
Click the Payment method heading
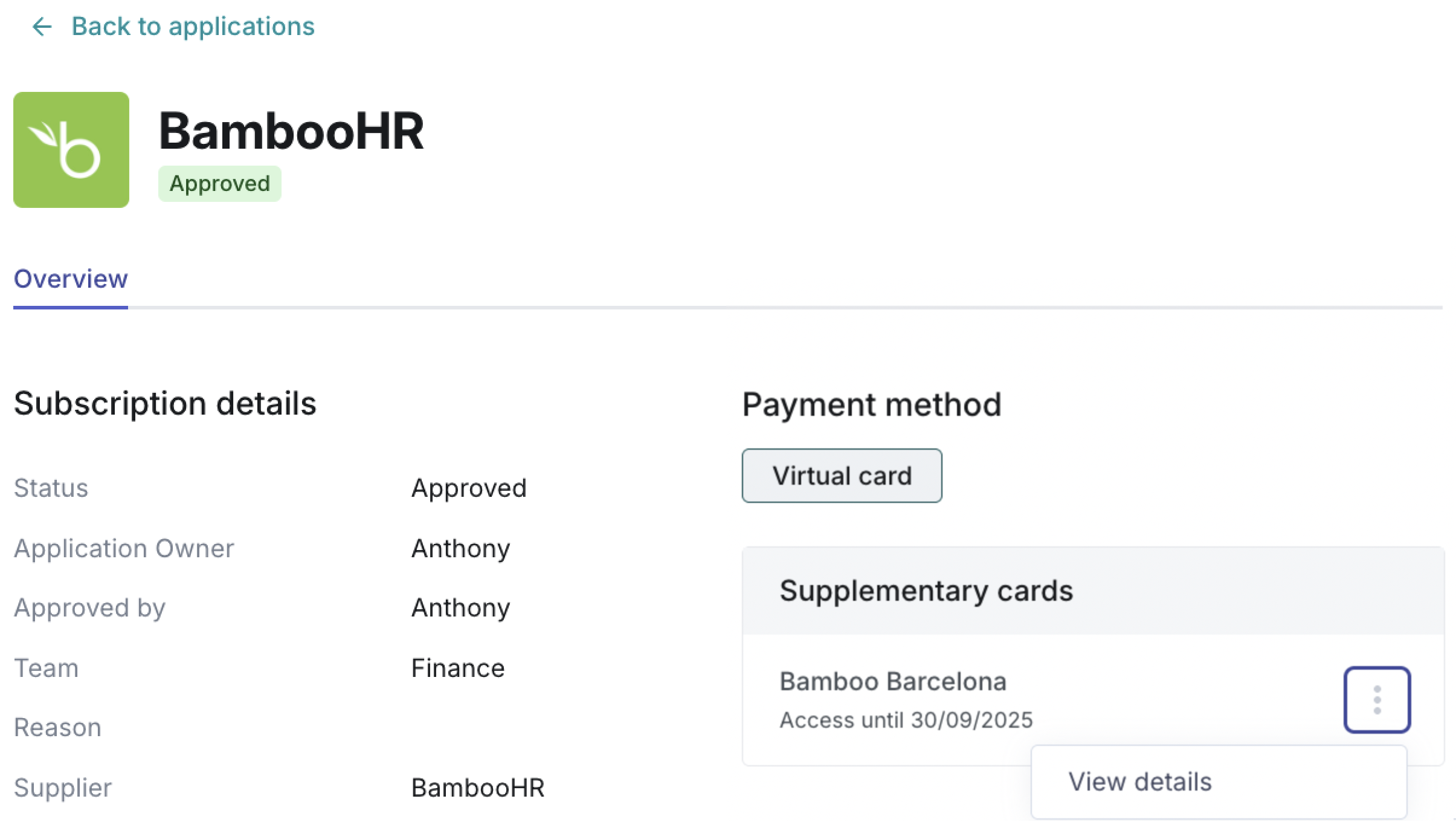pyautogui.click(x=871, y=405)
